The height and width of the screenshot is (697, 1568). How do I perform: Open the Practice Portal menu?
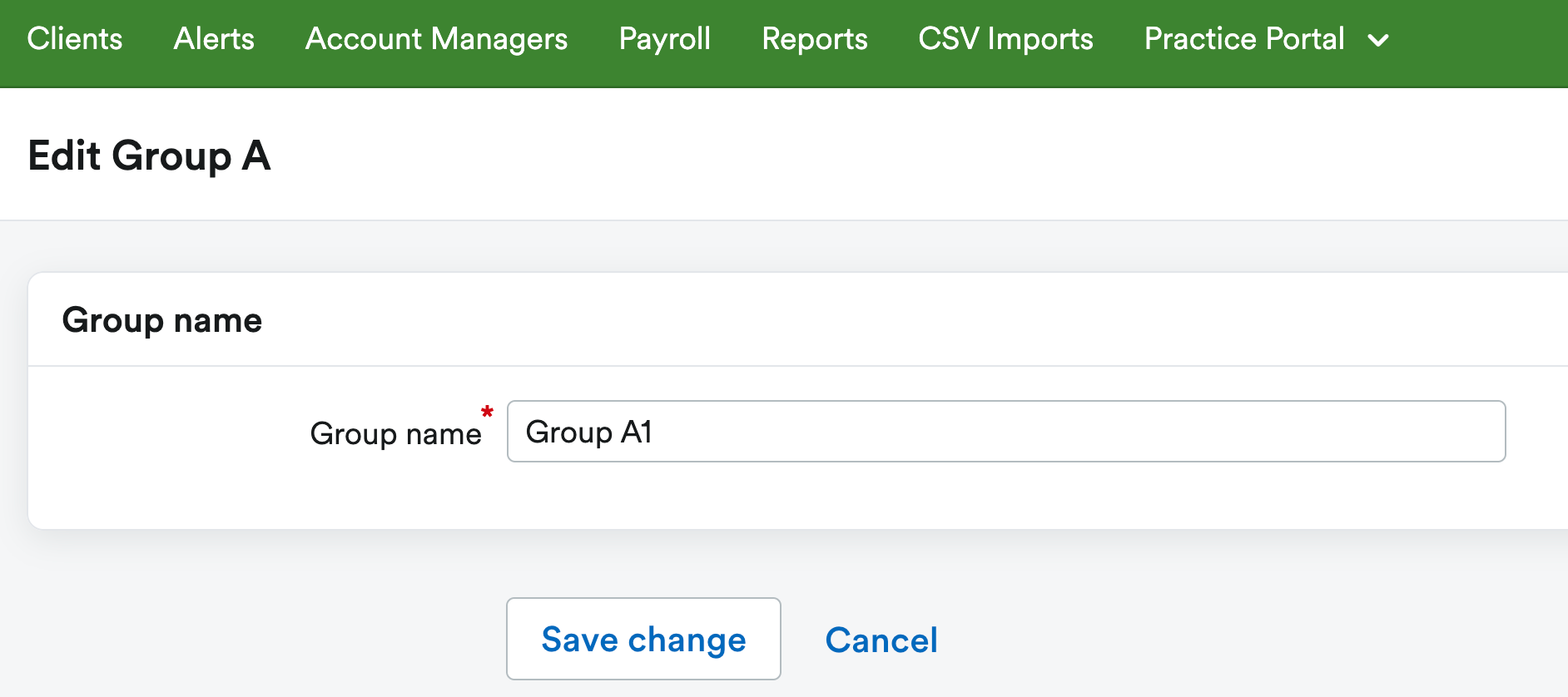click(x=1243, y=39)
